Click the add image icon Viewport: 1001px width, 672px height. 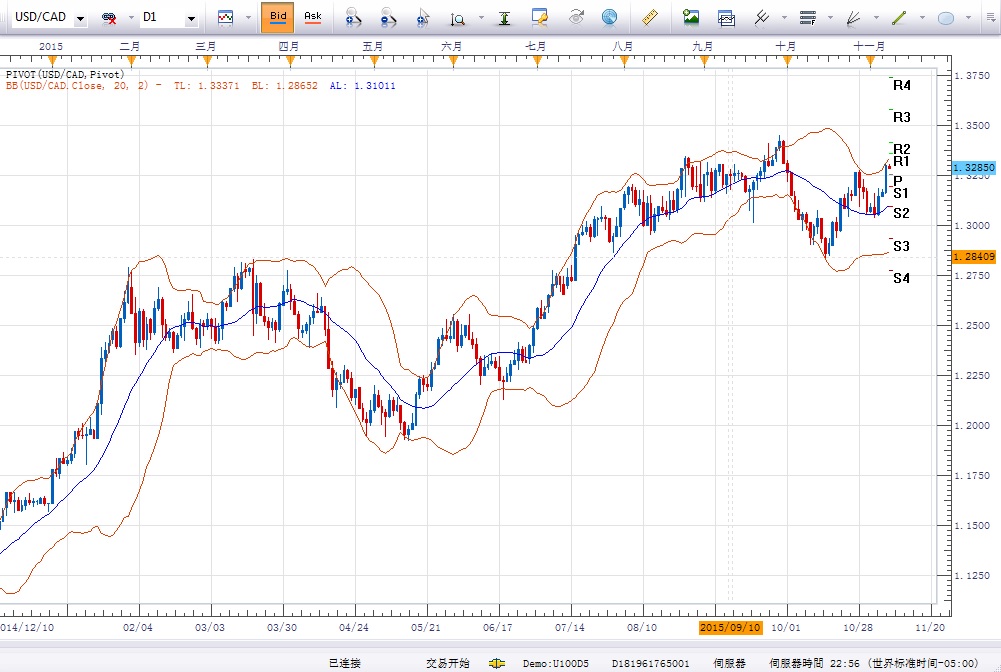[x=691, y=17]
